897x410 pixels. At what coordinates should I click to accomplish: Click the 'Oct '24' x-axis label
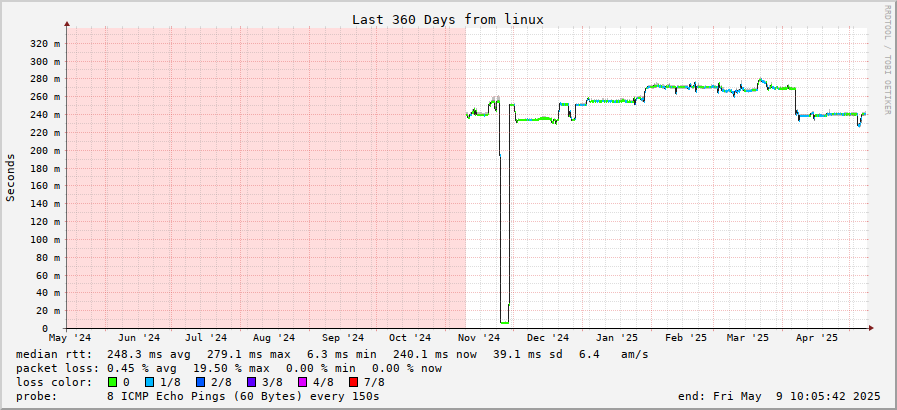tap(410, 338)
